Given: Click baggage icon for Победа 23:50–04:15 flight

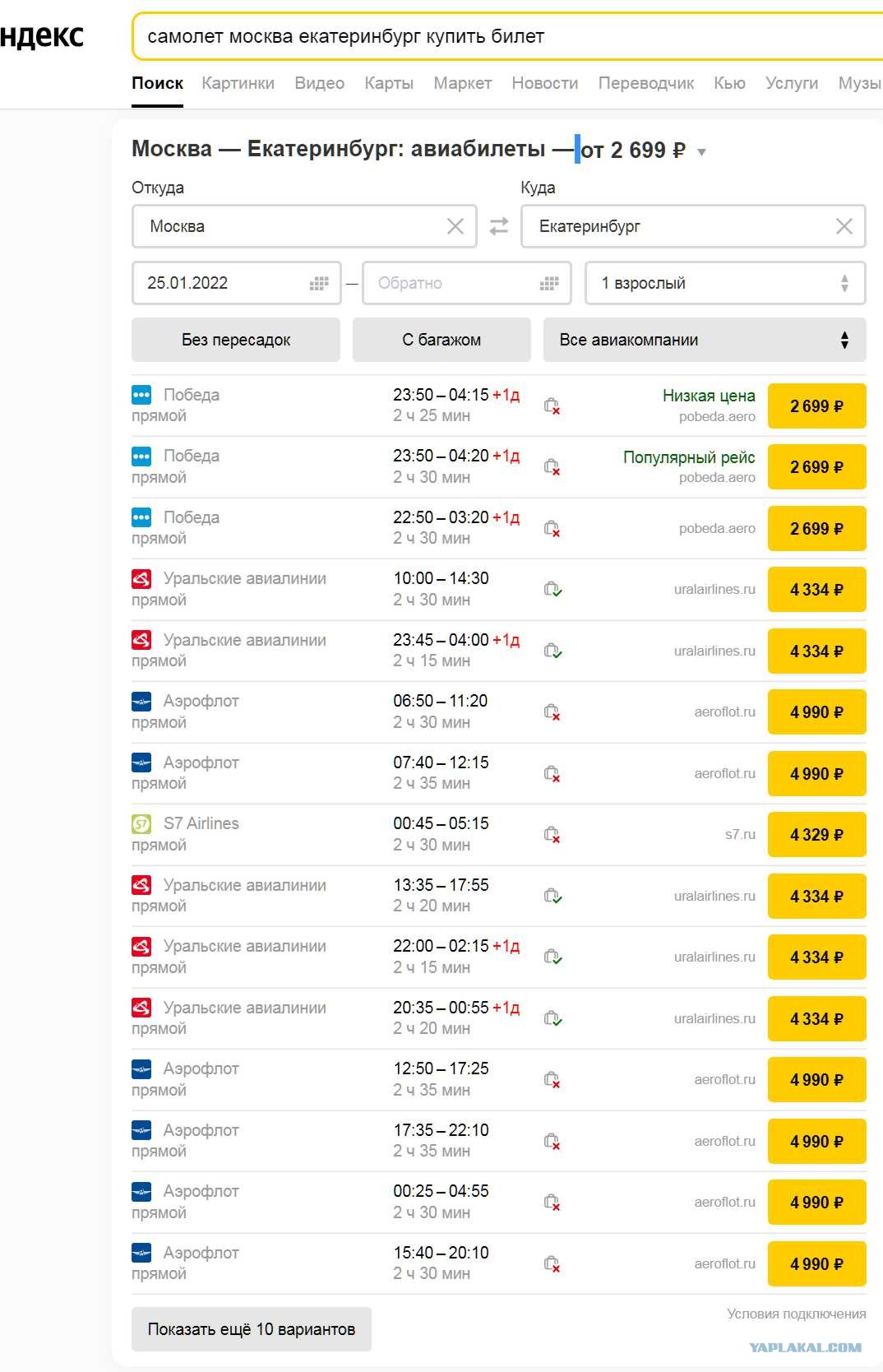Looking at the screenshot, I should click(552, 406).
